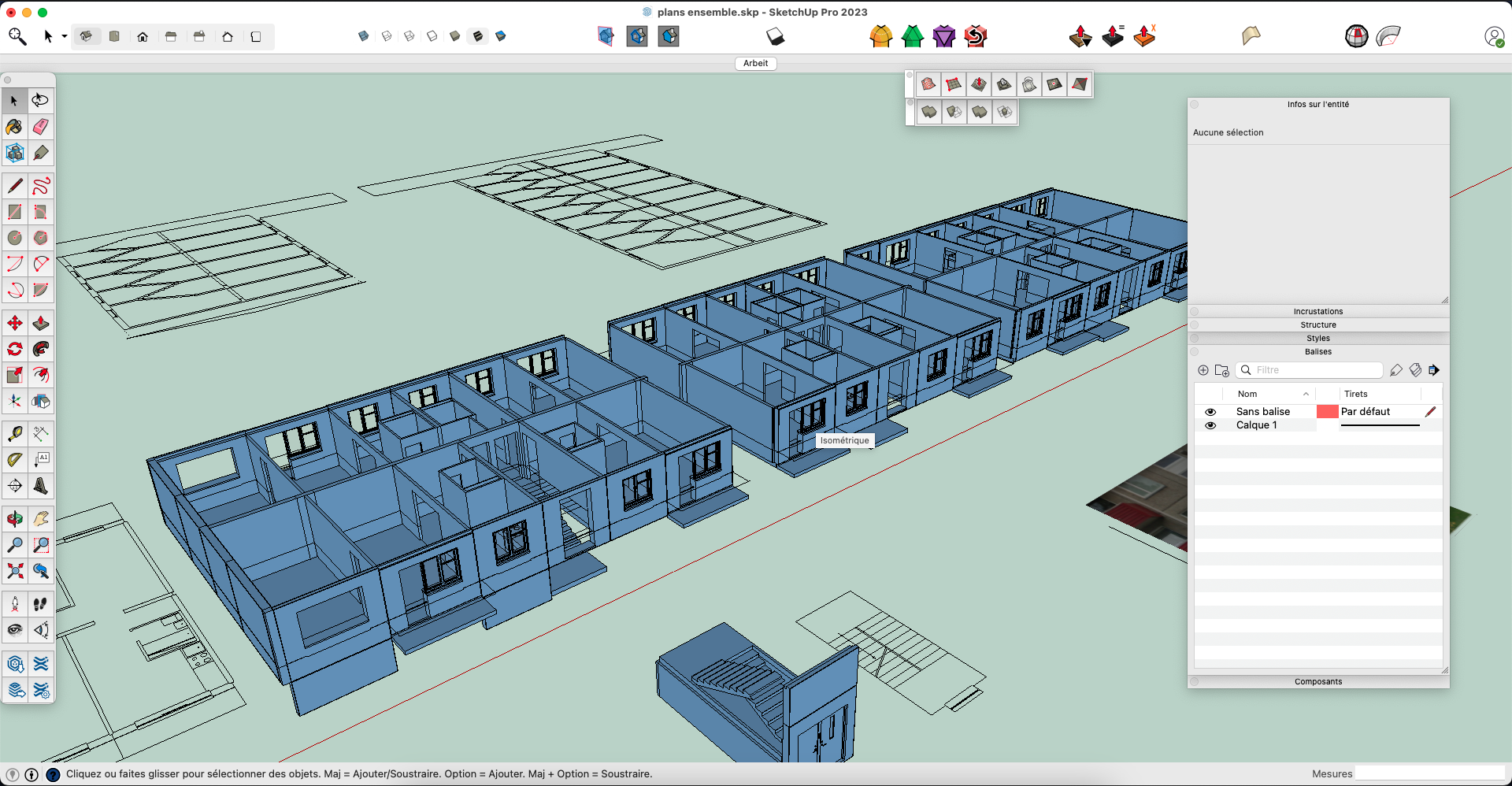
Task: Add a new tag with the plus button
Action: [x=1203, y=370]
